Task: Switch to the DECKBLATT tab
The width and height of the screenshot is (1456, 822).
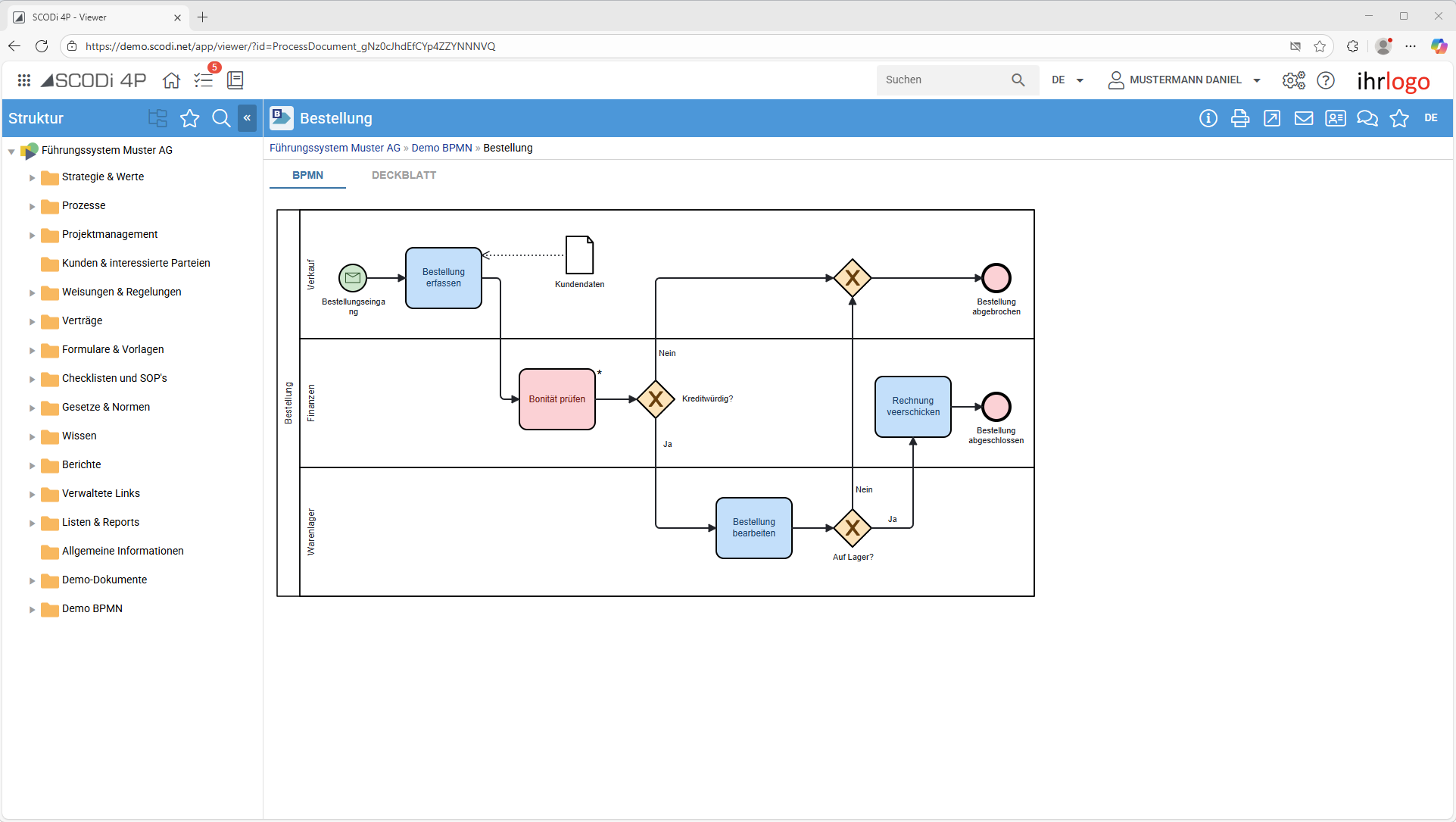Action: [404, 175]
